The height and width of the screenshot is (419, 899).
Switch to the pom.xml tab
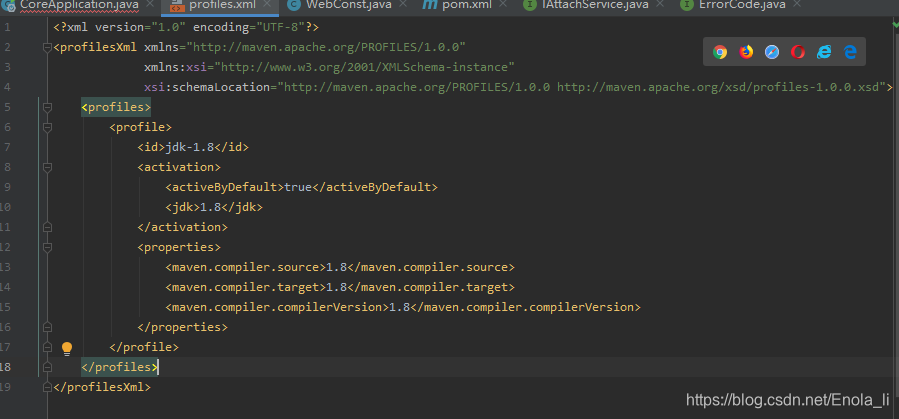[x=467, y=5]
